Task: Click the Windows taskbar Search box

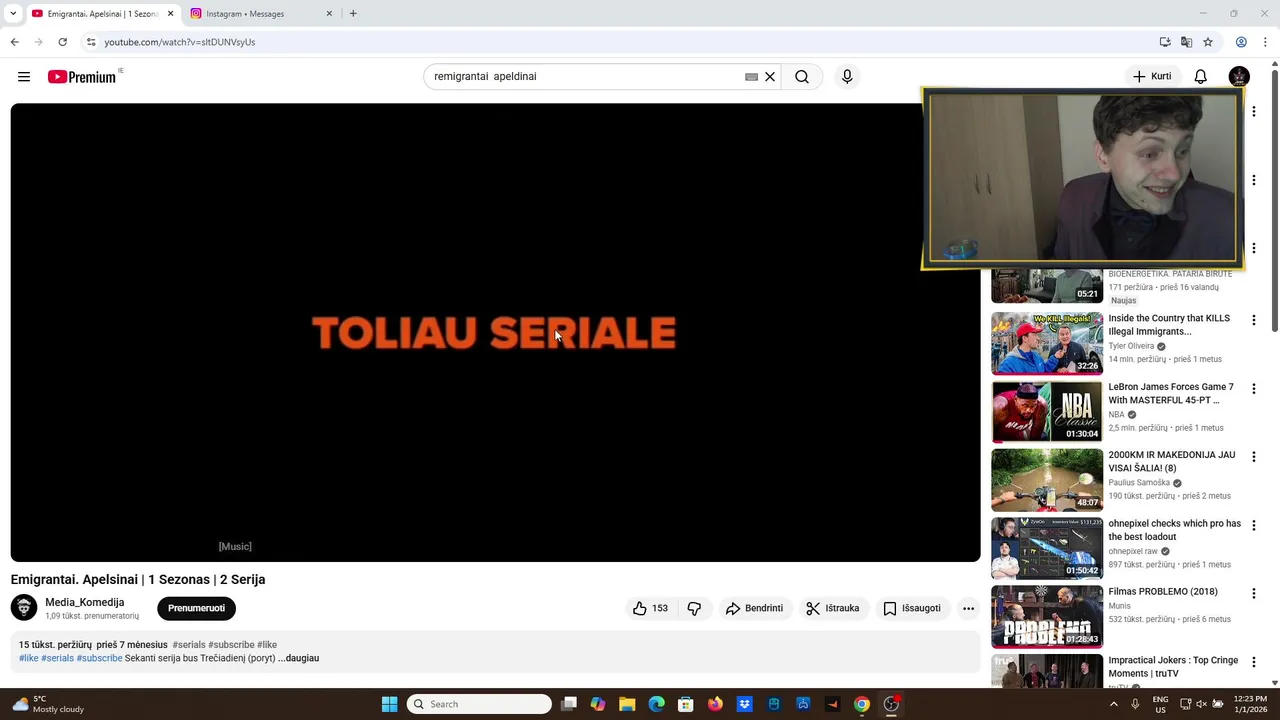Action: coord(479,704)
